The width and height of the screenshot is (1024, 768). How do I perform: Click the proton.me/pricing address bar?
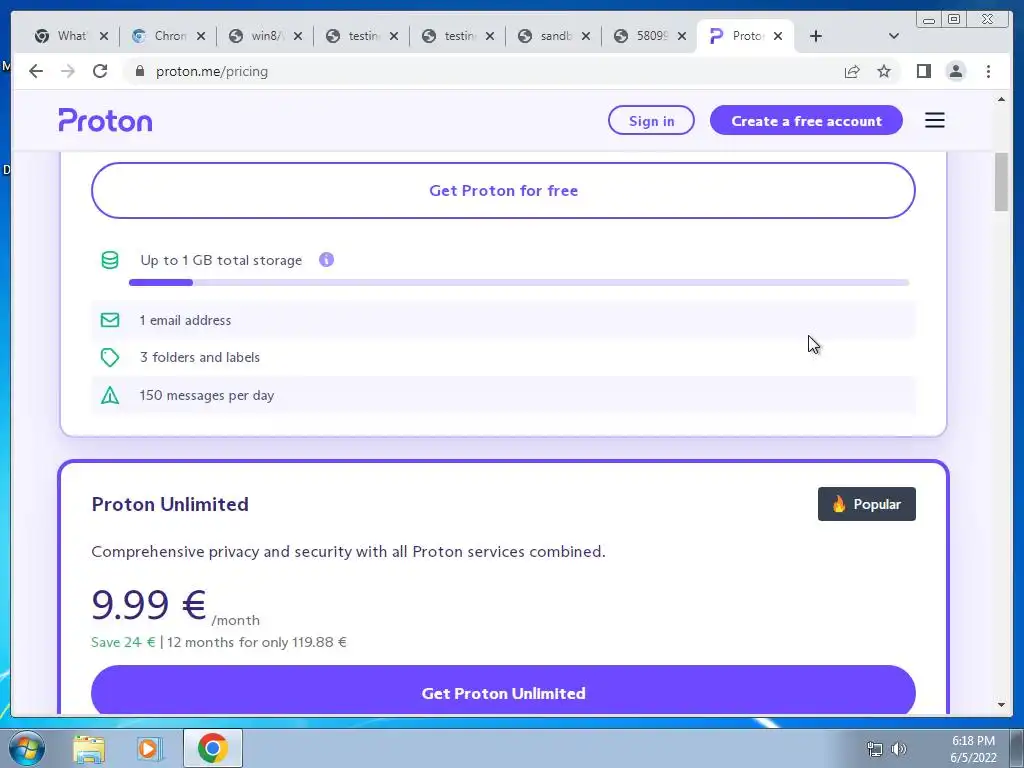point(483,71)
